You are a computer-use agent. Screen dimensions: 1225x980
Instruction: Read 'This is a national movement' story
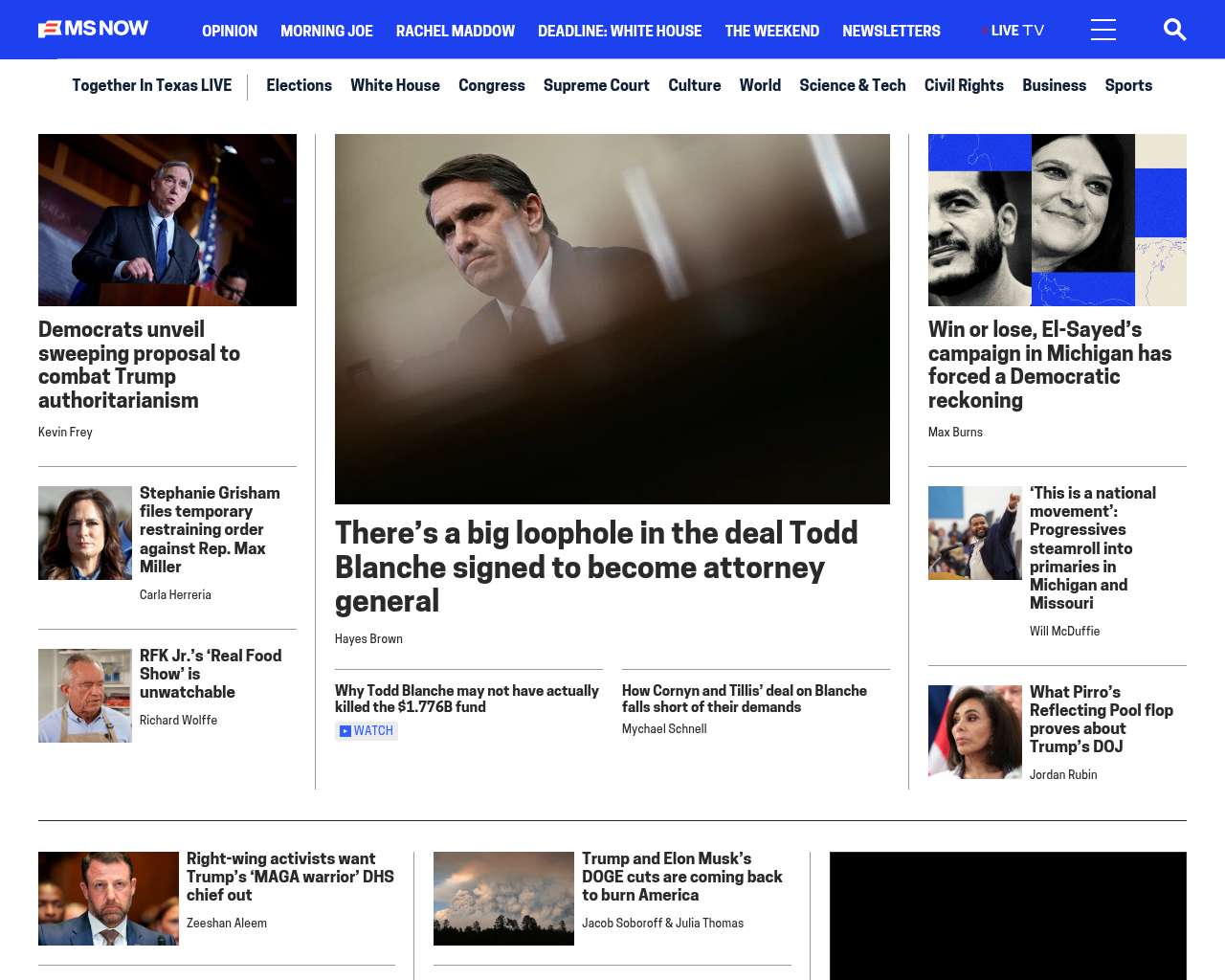(1093, 548)
